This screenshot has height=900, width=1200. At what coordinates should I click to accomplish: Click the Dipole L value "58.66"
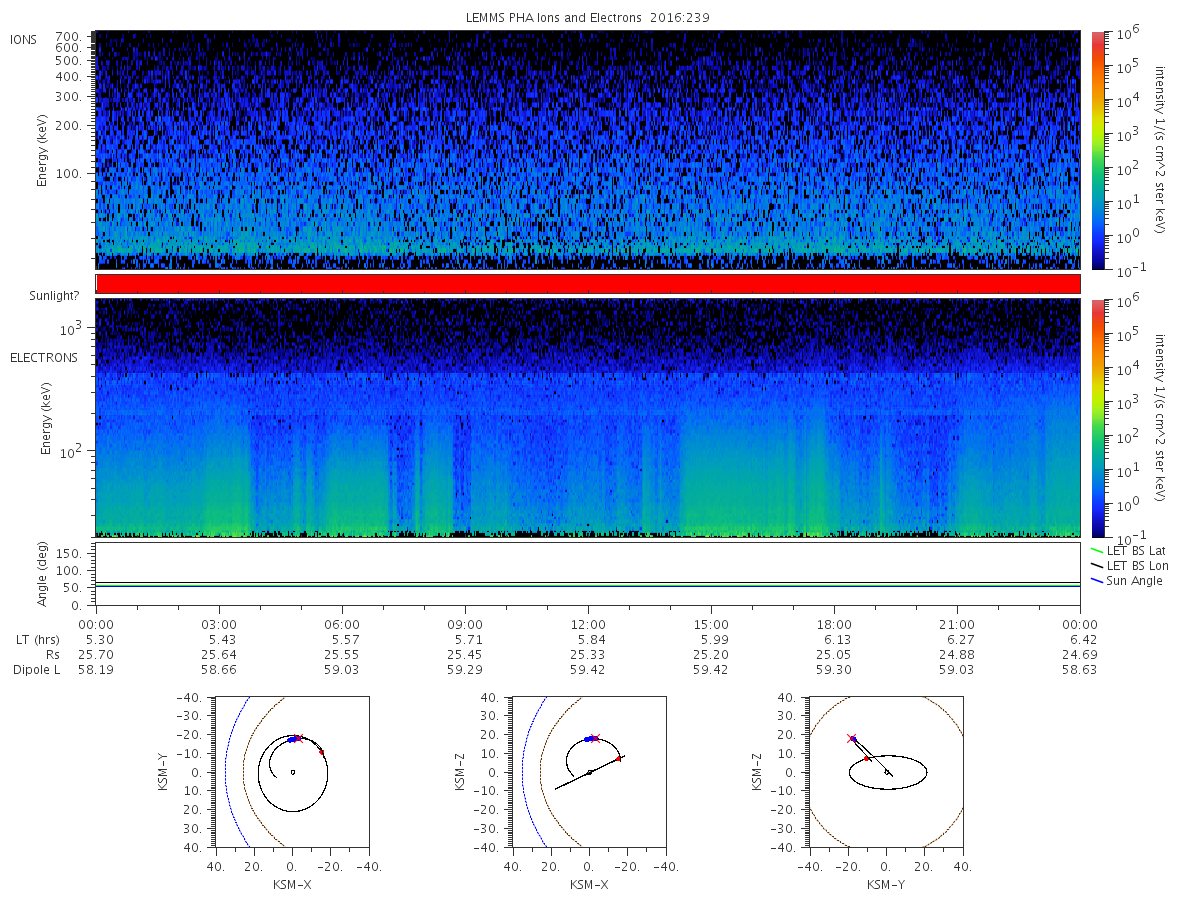point(219,670)
